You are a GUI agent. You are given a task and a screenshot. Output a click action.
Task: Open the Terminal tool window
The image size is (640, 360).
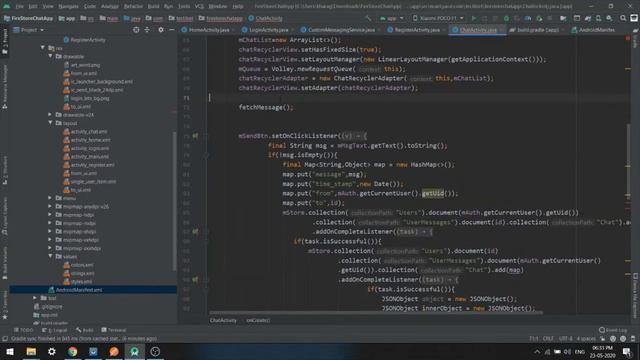(x=114, y=330)
